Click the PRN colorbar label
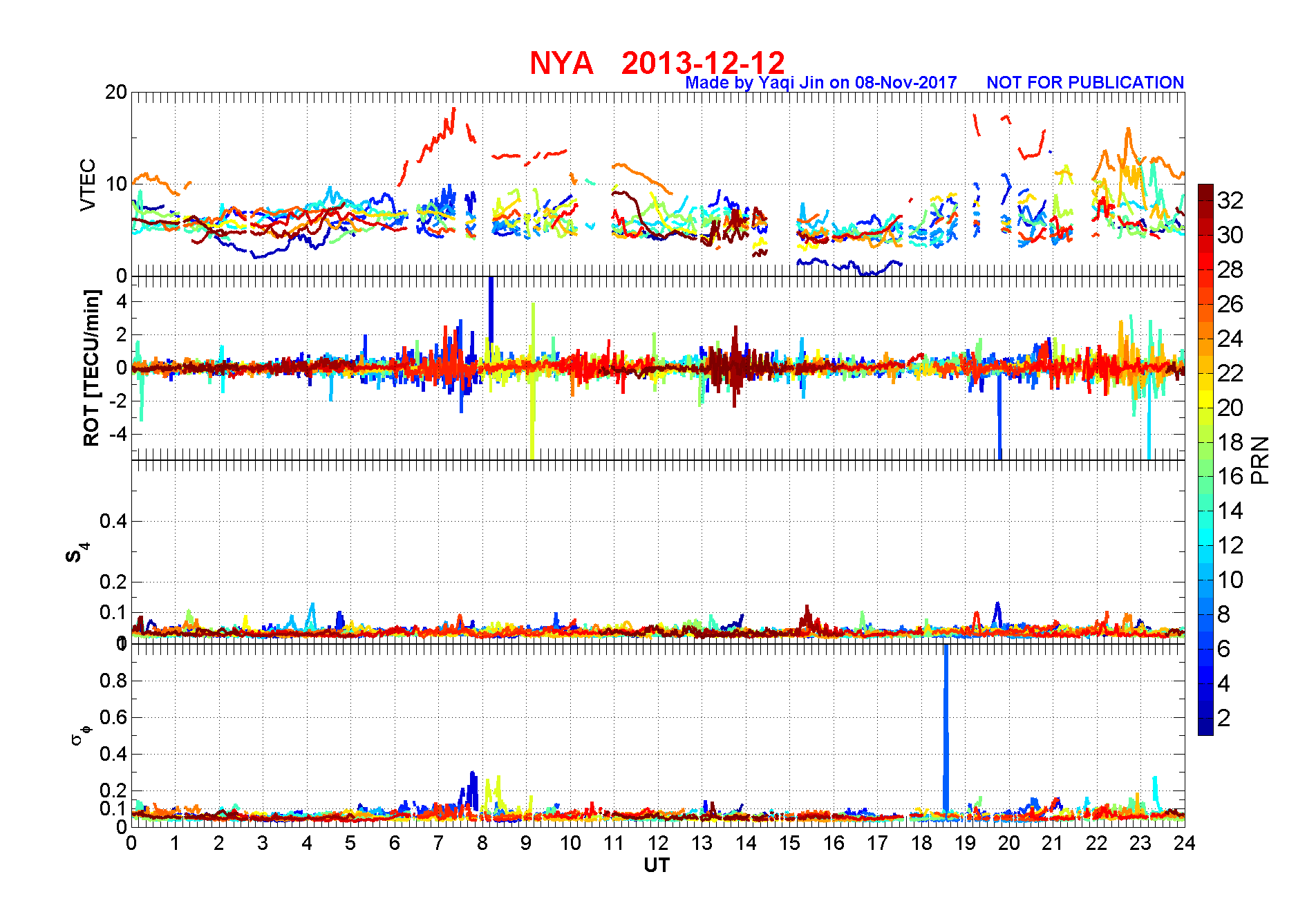The width and height of the screenshot is (1316, 919). click(1261, 460)
